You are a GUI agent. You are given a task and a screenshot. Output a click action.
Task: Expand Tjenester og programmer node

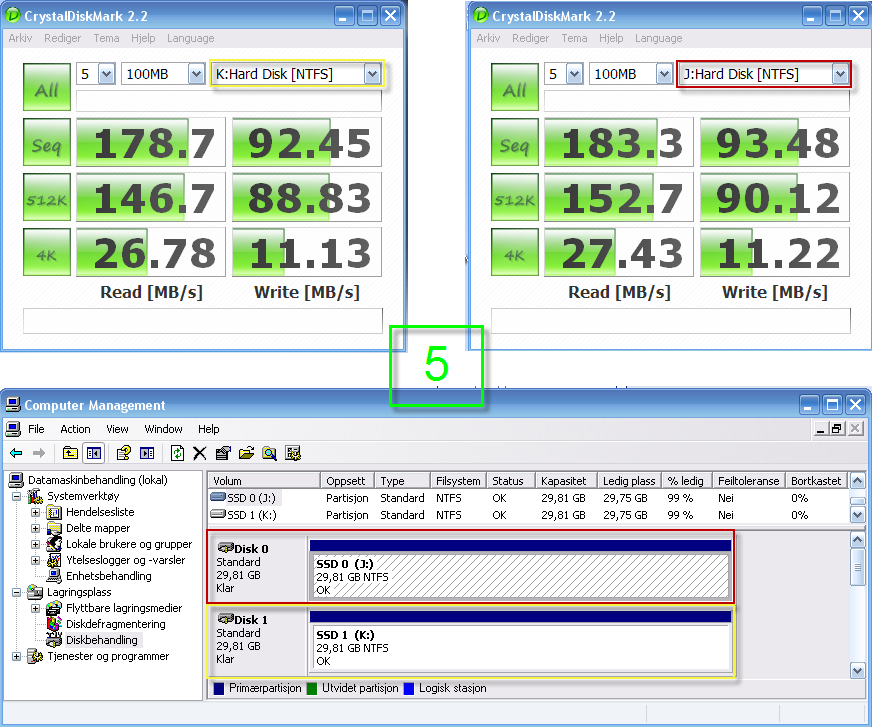point(17,656)
